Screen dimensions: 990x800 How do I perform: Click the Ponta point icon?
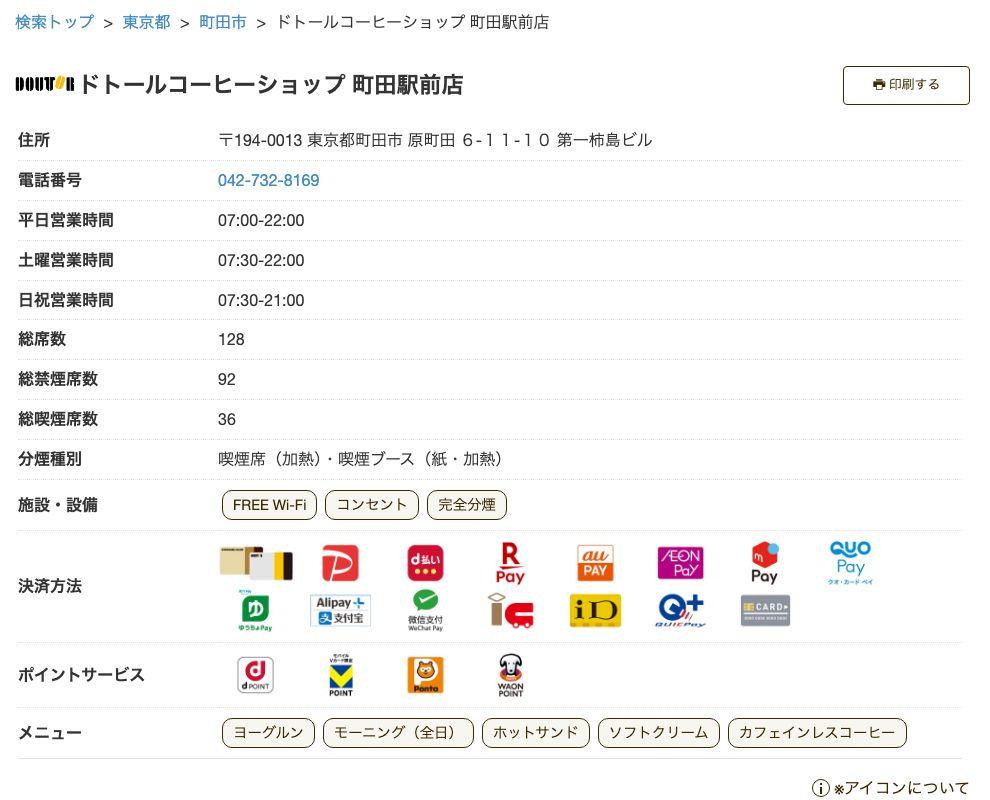pos(426,675)
